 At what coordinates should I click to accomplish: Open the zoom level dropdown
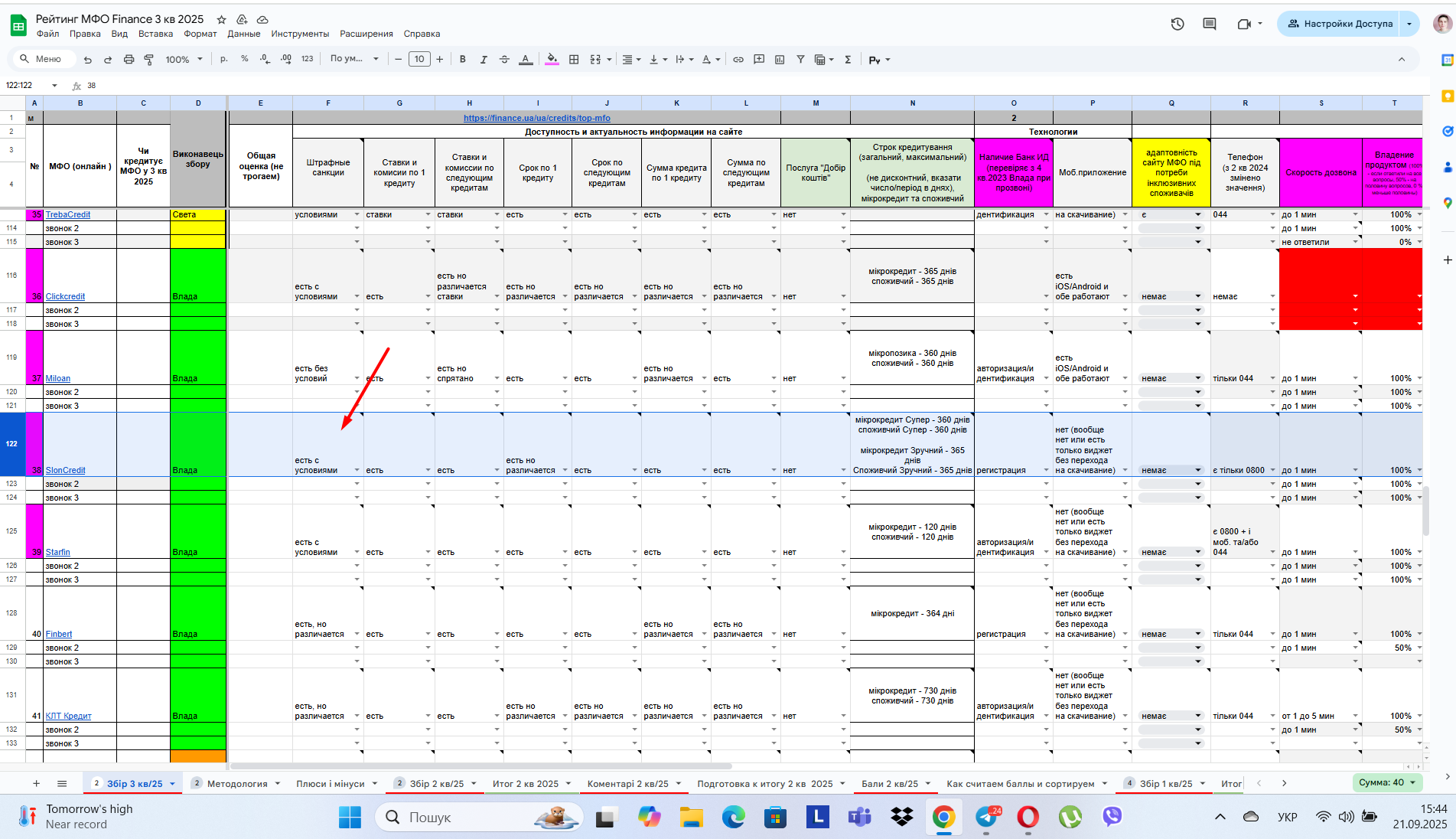pos(184,59)
